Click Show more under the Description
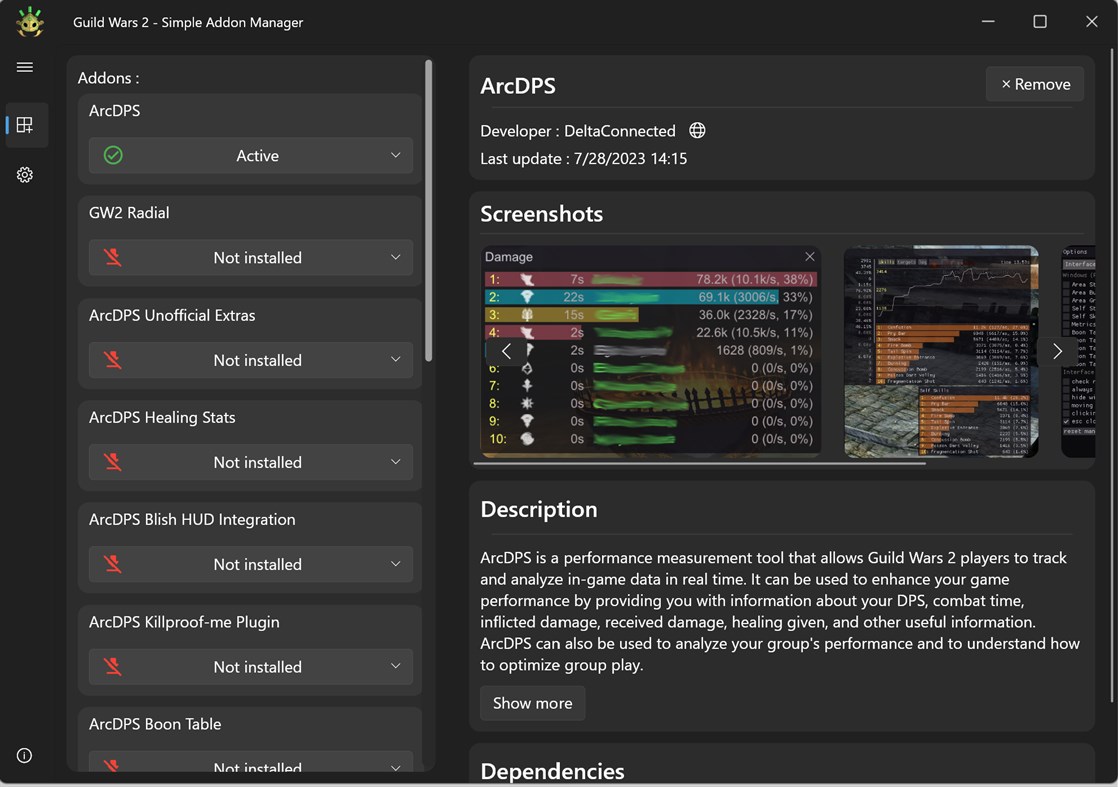1118x787 pixels. [532, 703]
